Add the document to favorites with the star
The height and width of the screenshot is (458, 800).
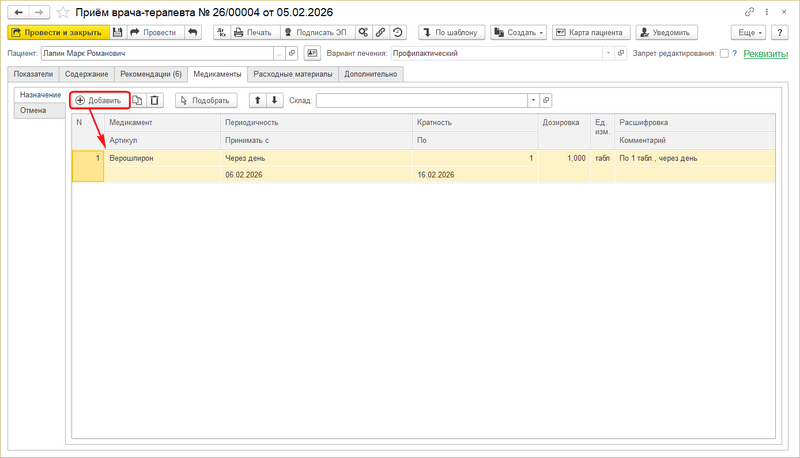point(63,12)
